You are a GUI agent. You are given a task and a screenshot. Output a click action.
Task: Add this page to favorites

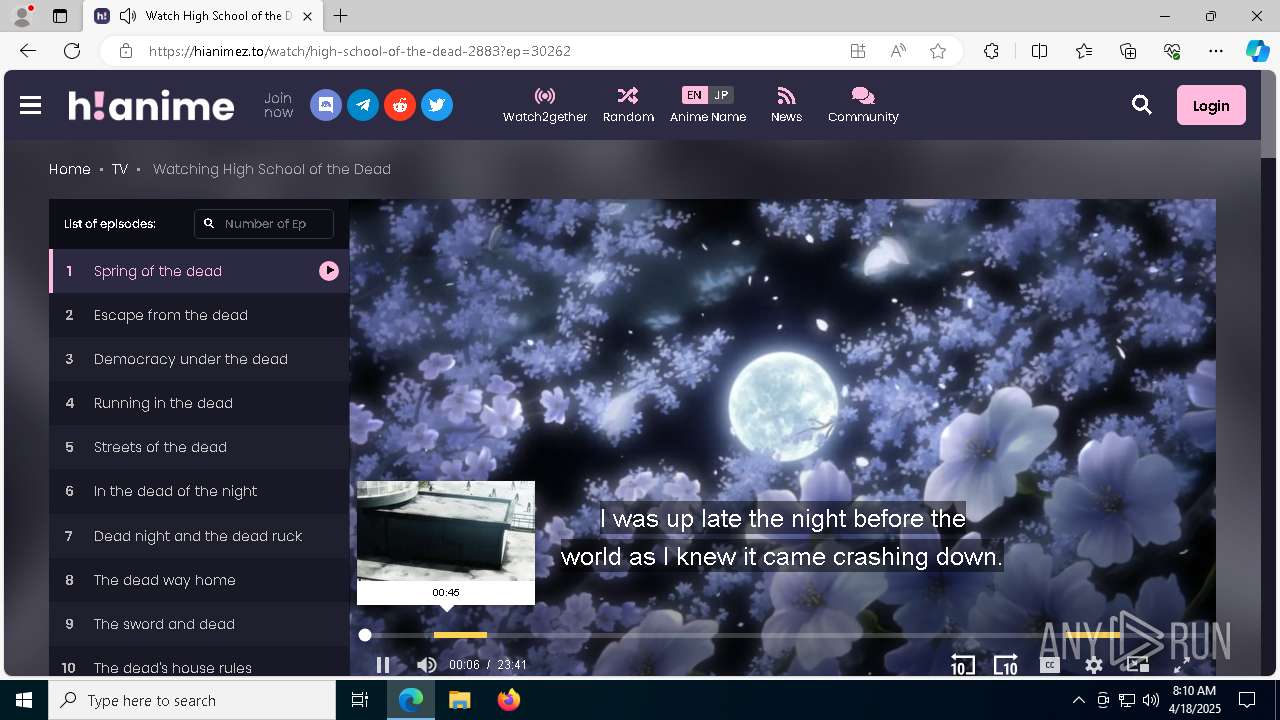(938, 51)
